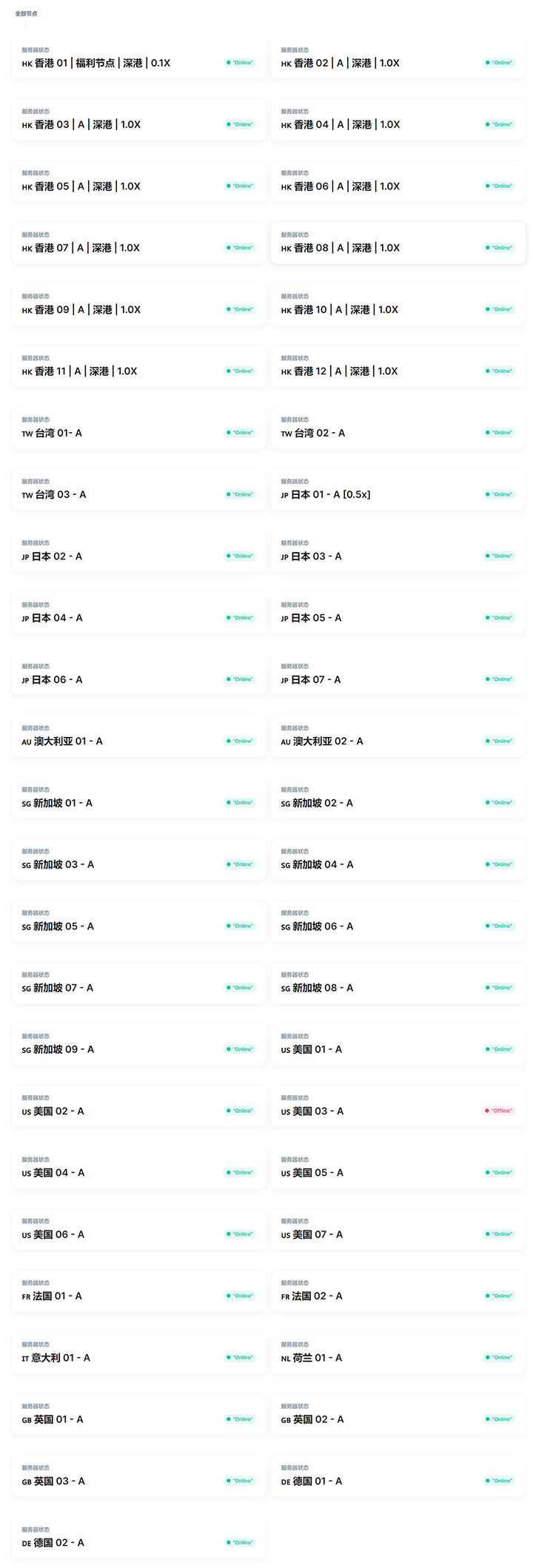
Task: Select the 全部节点 heading tab
Action: (x=27, y=13)
